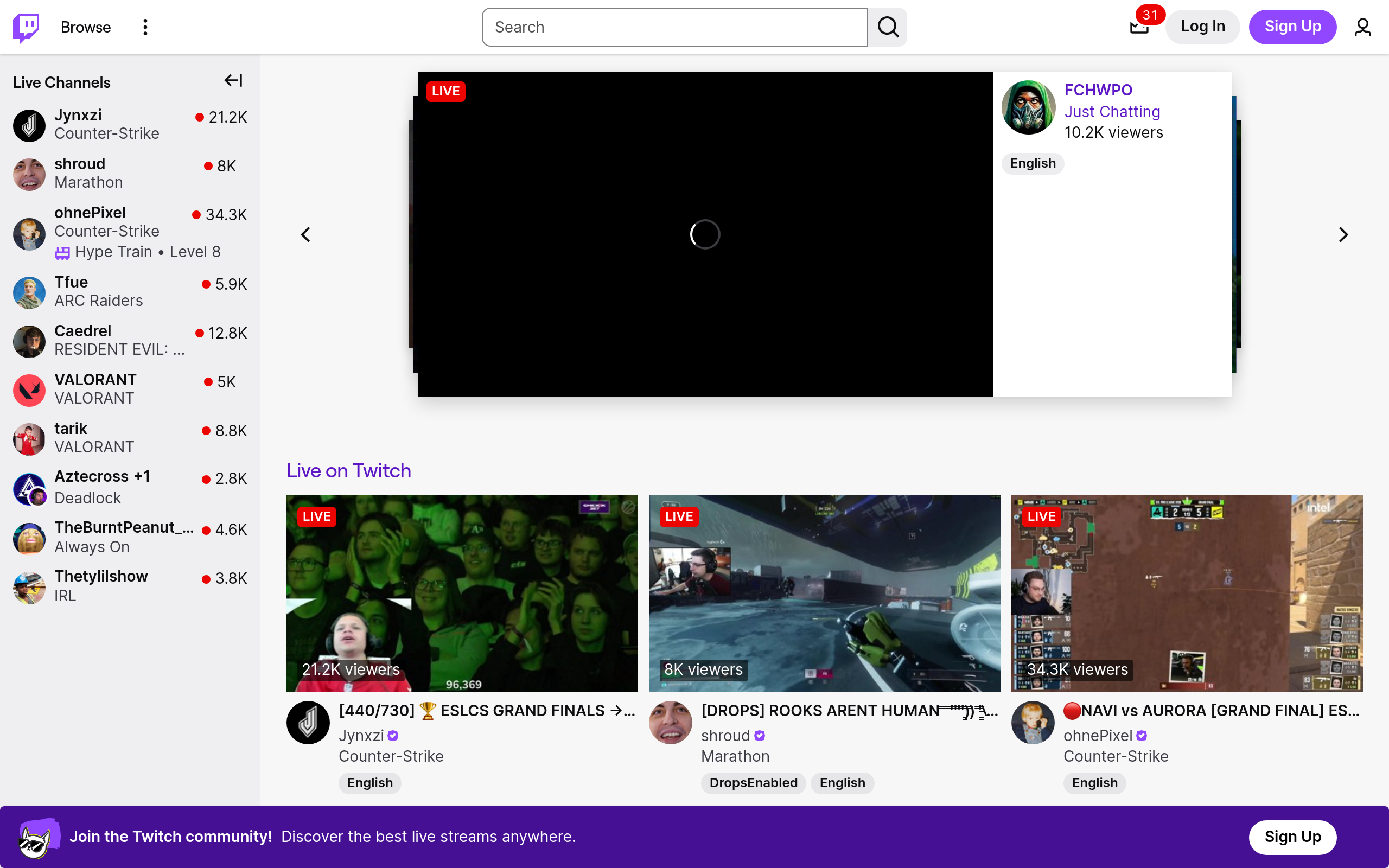Open notifications with the 31 badge icon
Image resolution: width=1389 pixels, height=868 pixels.
pos(1138,27)
